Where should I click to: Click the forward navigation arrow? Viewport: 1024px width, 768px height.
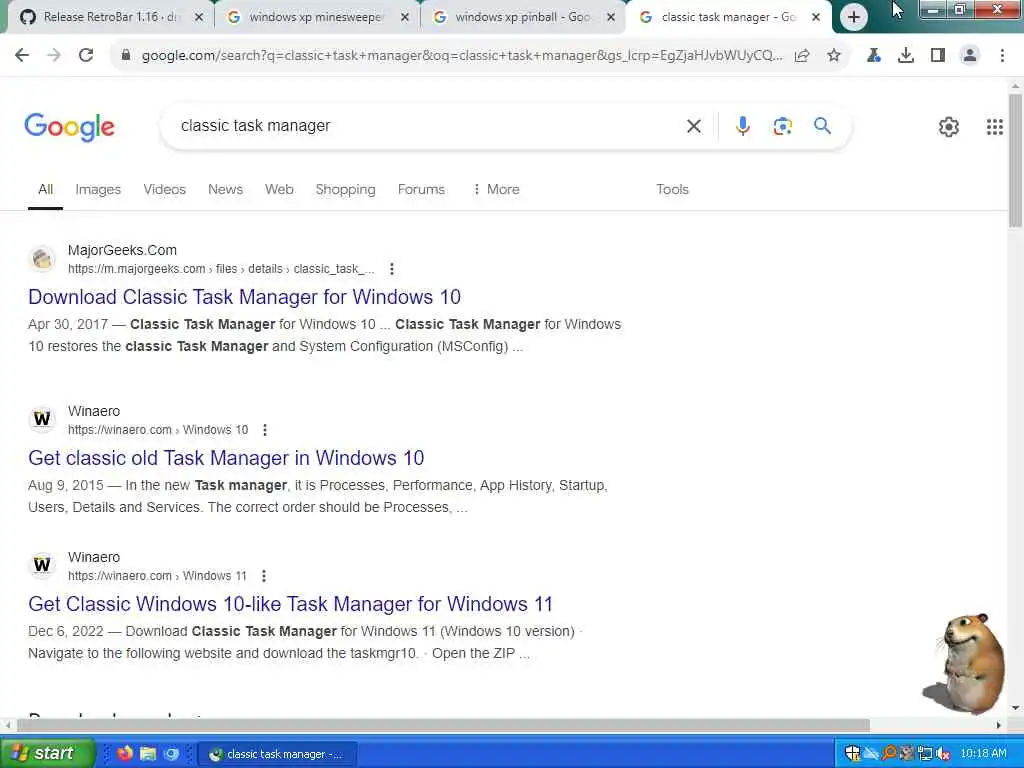pos(54,56)
